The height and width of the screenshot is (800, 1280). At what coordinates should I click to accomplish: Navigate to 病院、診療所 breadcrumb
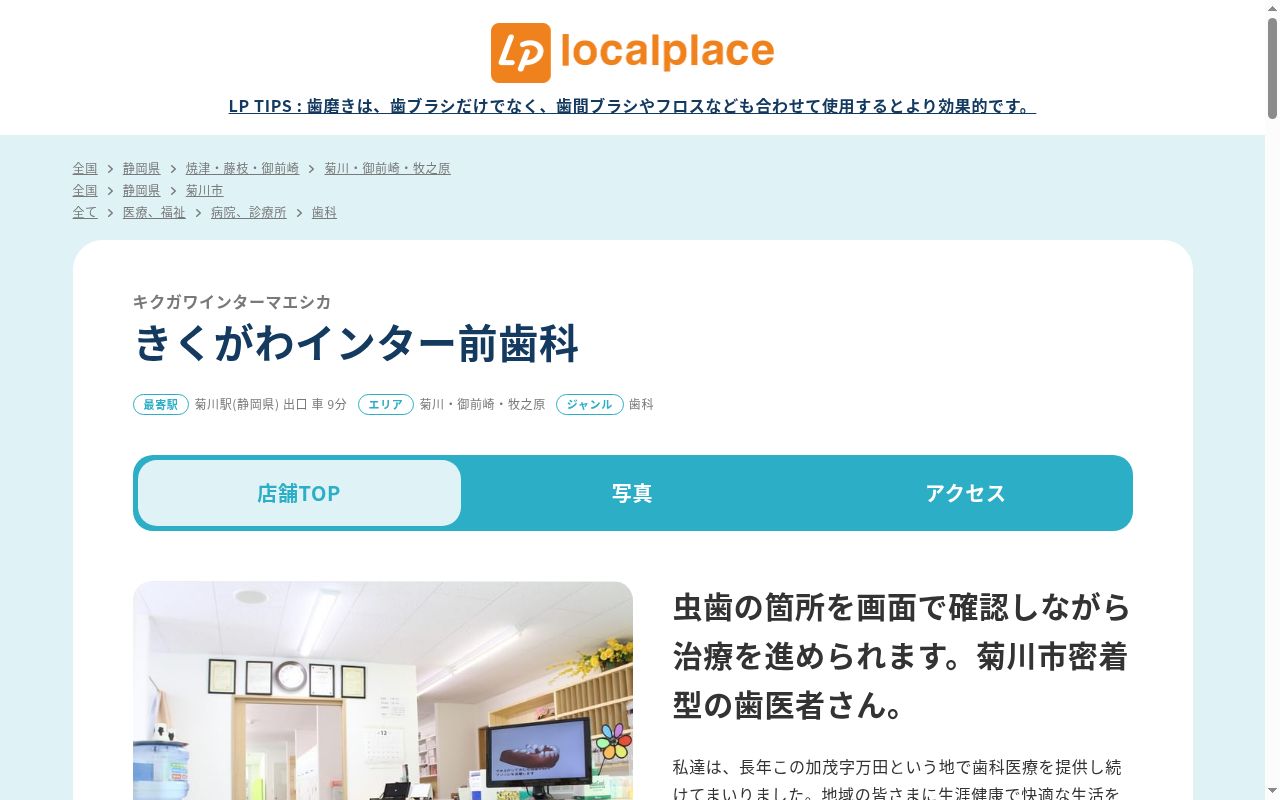point(248,212)
